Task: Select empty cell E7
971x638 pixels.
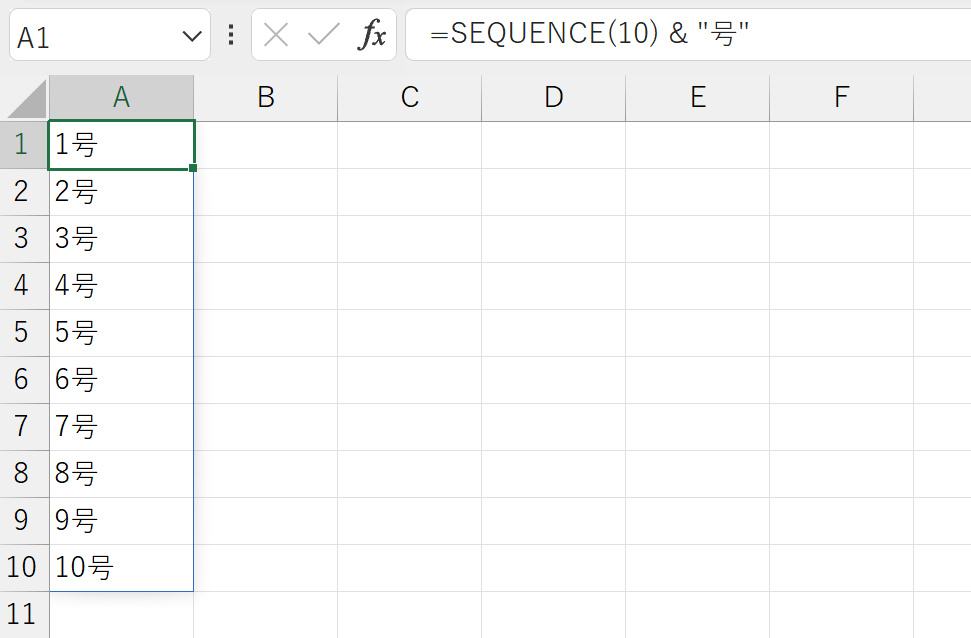Action: (x=698, y=427)
